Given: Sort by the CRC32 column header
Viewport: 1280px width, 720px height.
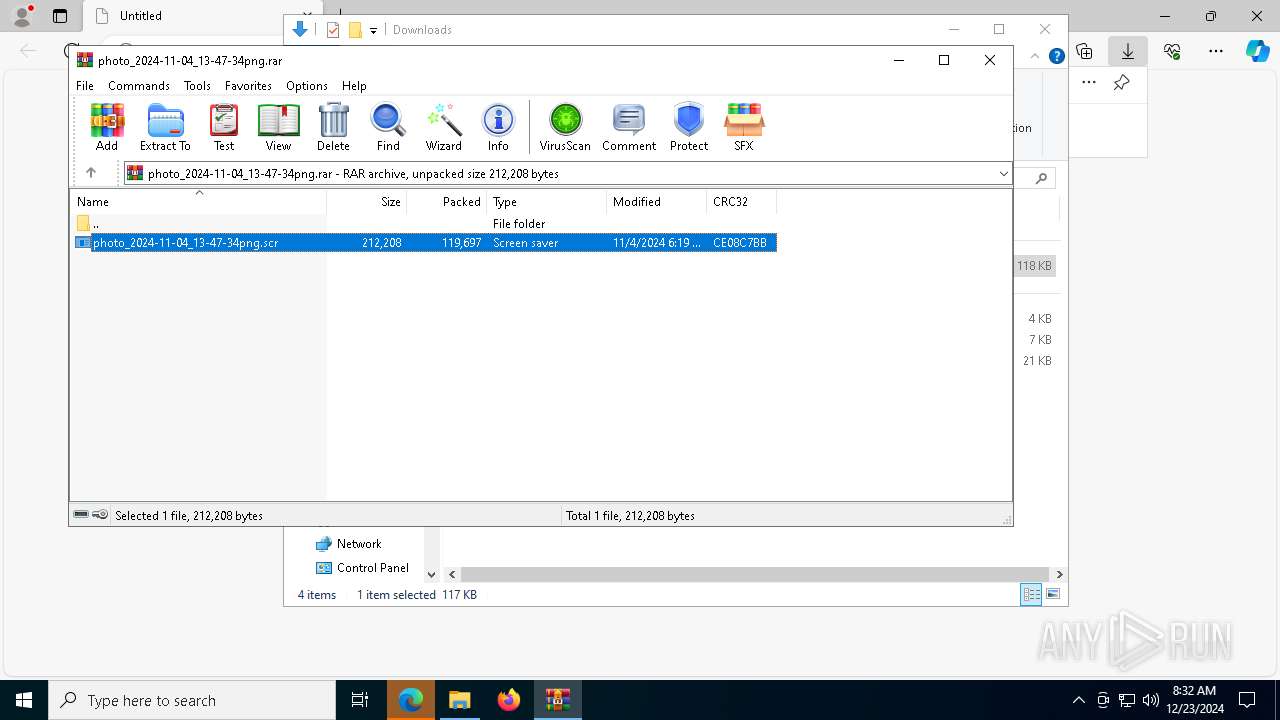Looking at the screenshot, I should (742, 202).
